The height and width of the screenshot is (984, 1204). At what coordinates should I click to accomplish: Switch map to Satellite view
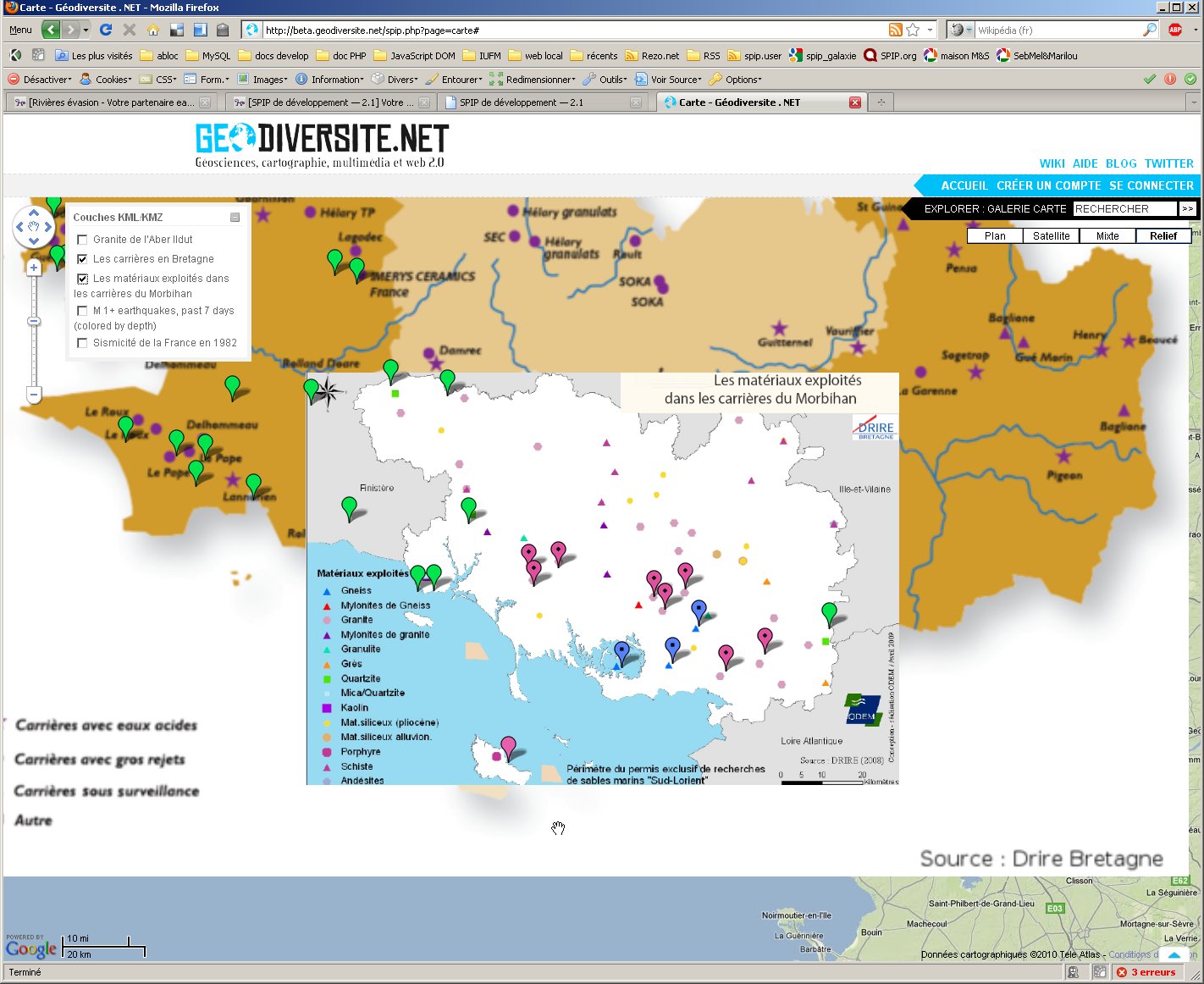coord(1052,236)
